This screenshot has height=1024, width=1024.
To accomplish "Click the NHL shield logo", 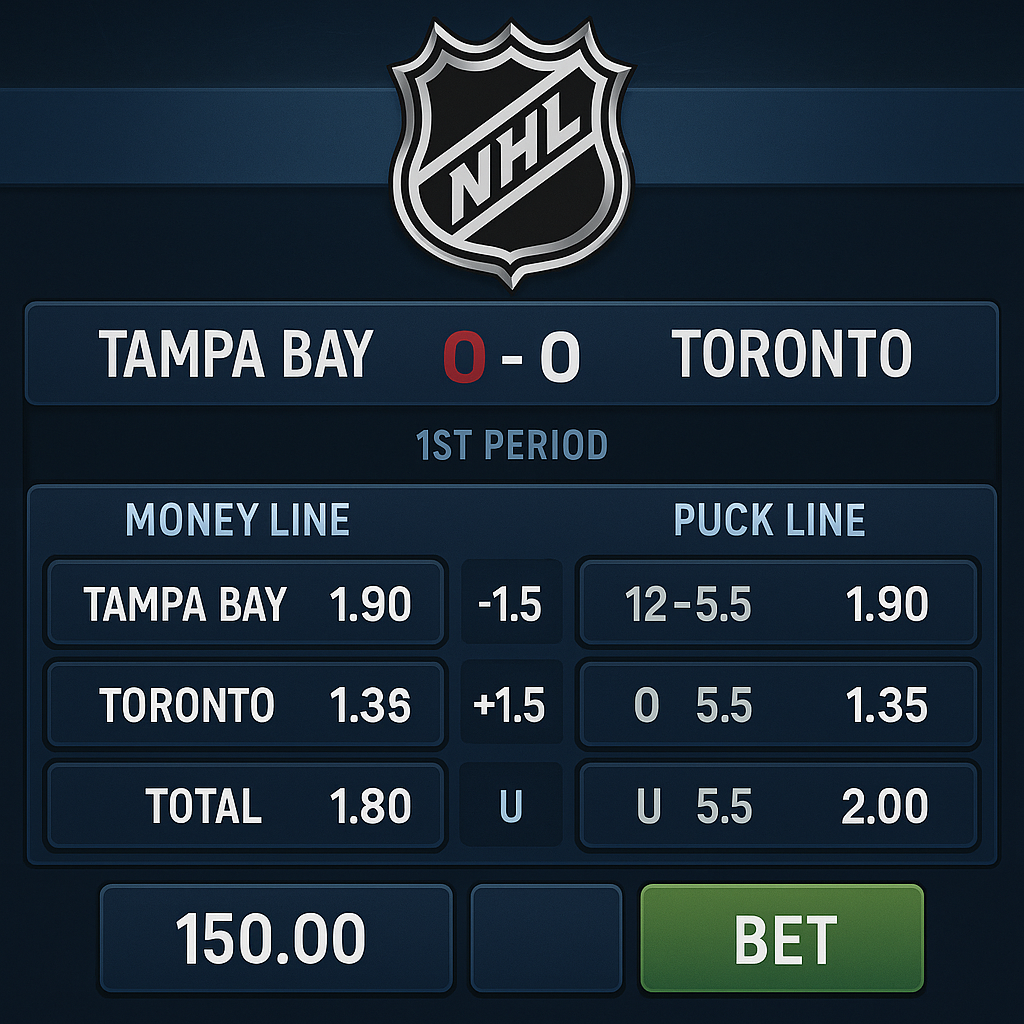I will pos(512,150).
